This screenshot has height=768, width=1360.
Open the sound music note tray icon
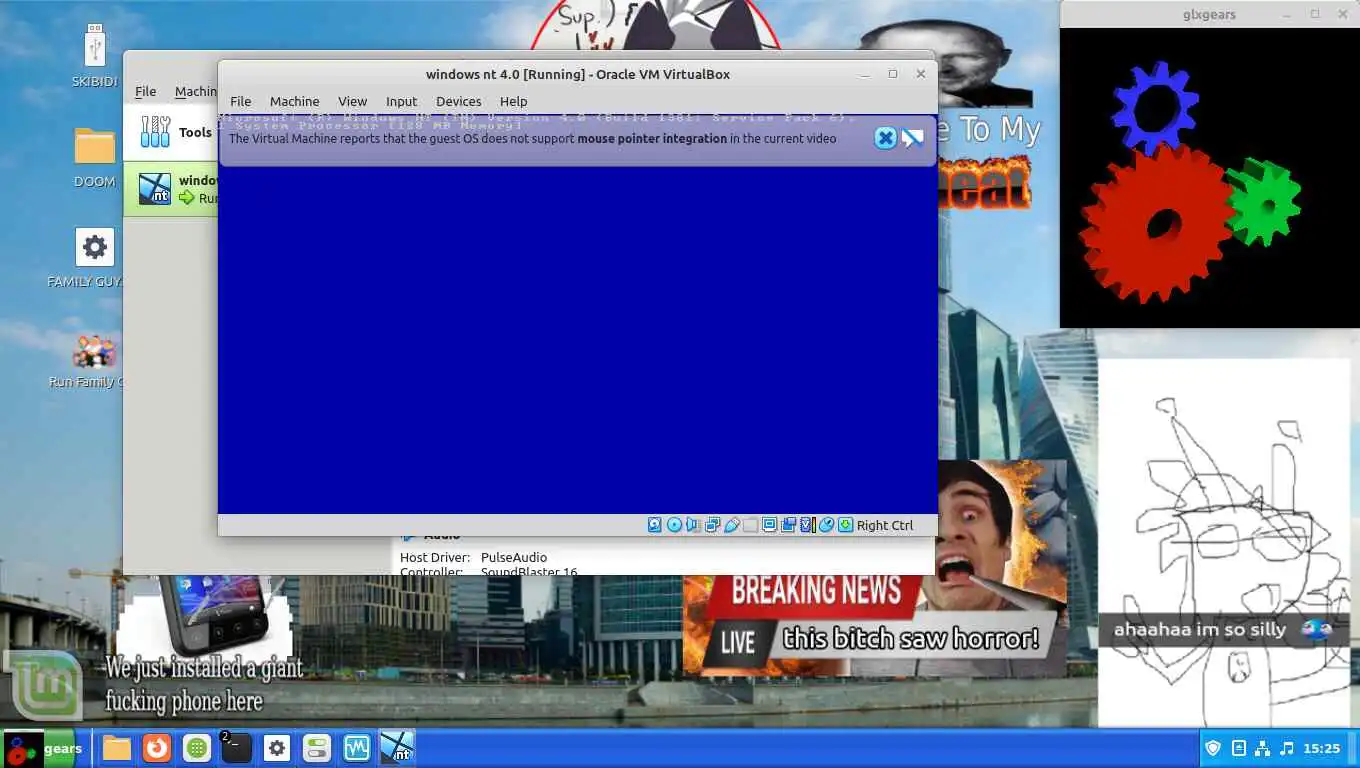1287,748
